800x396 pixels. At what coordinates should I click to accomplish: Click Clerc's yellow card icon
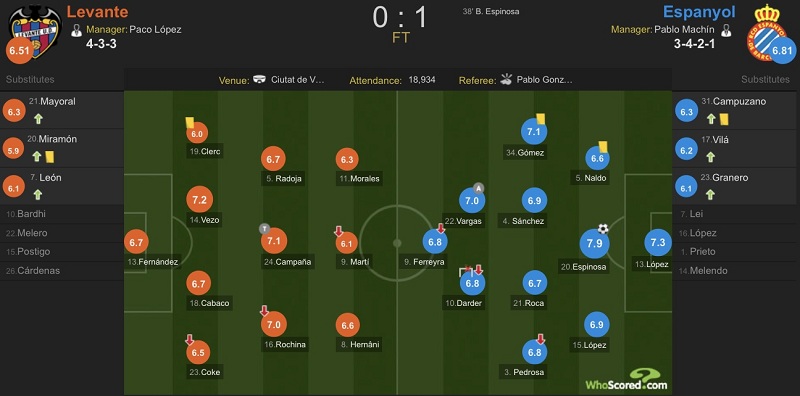(190, 122)
